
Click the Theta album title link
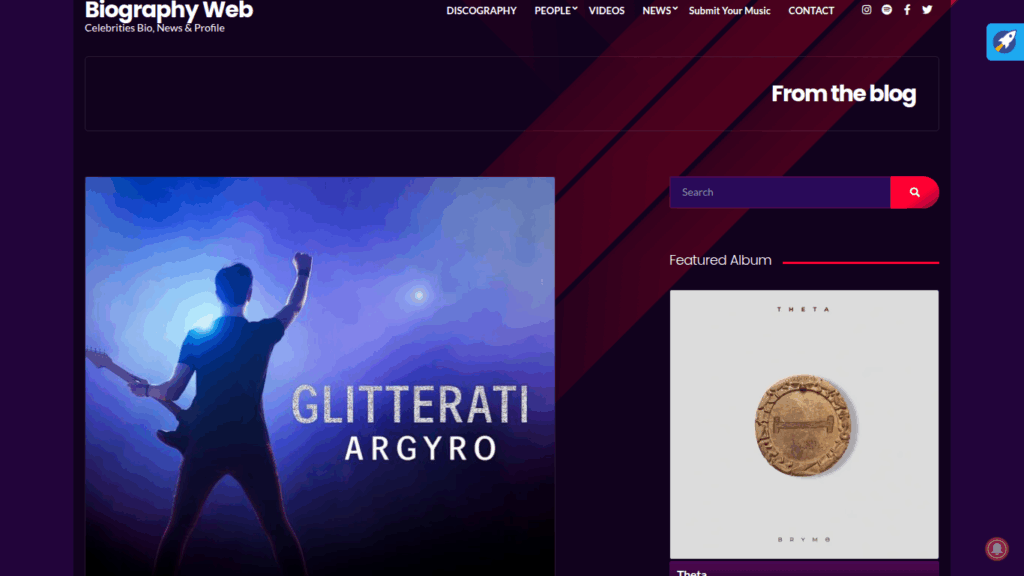pos(692,573)
